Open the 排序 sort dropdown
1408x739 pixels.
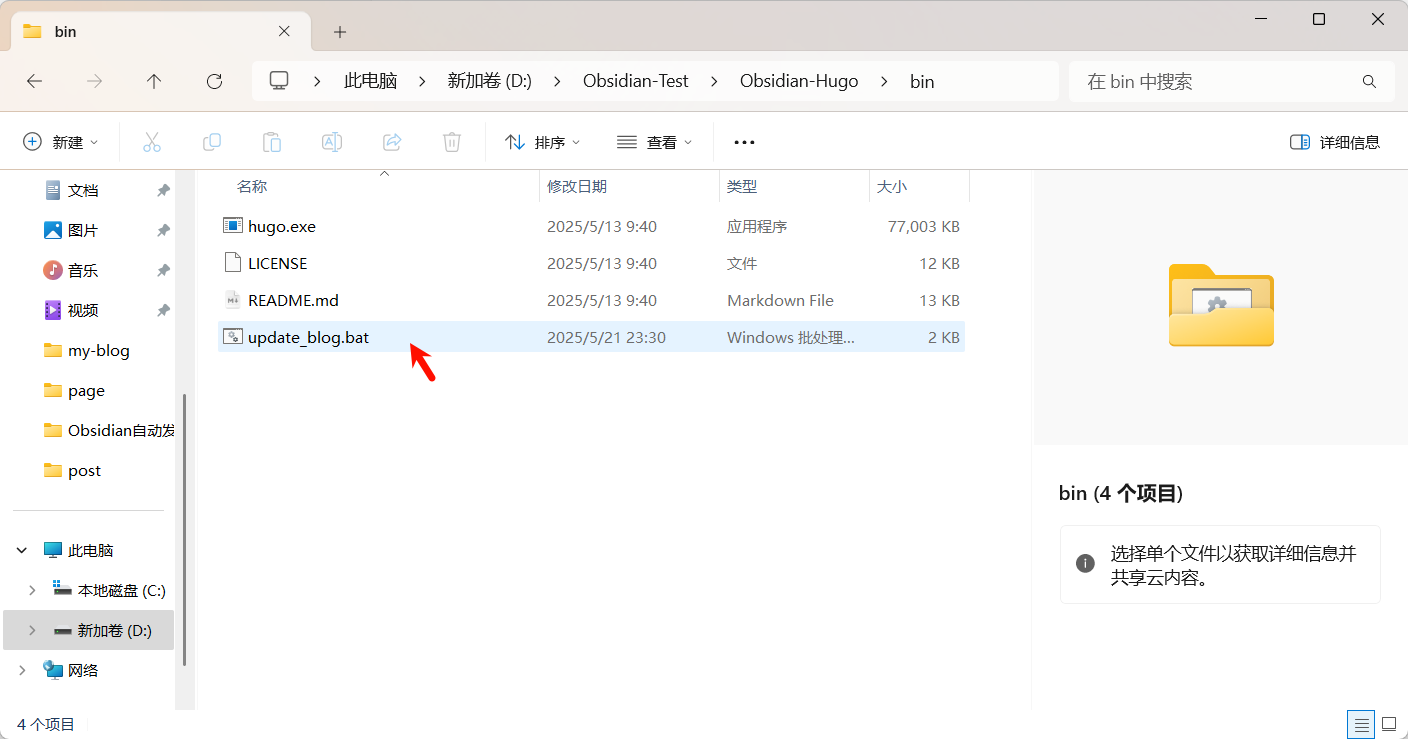pyautogui.click(x=543, y=142)
